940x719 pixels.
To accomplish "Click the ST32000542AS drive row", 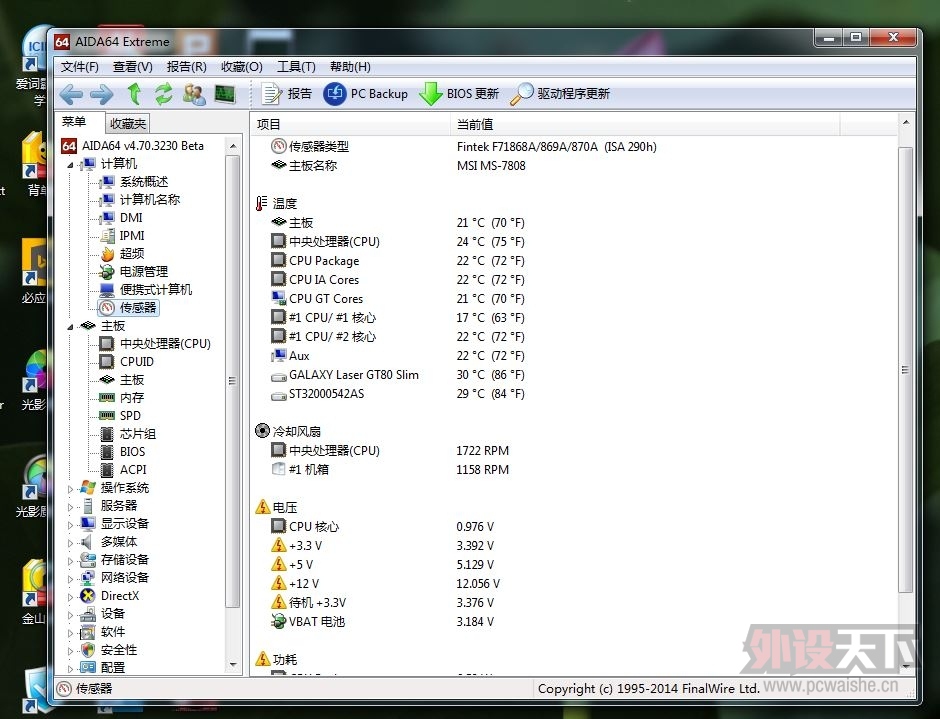I will 574,394.
